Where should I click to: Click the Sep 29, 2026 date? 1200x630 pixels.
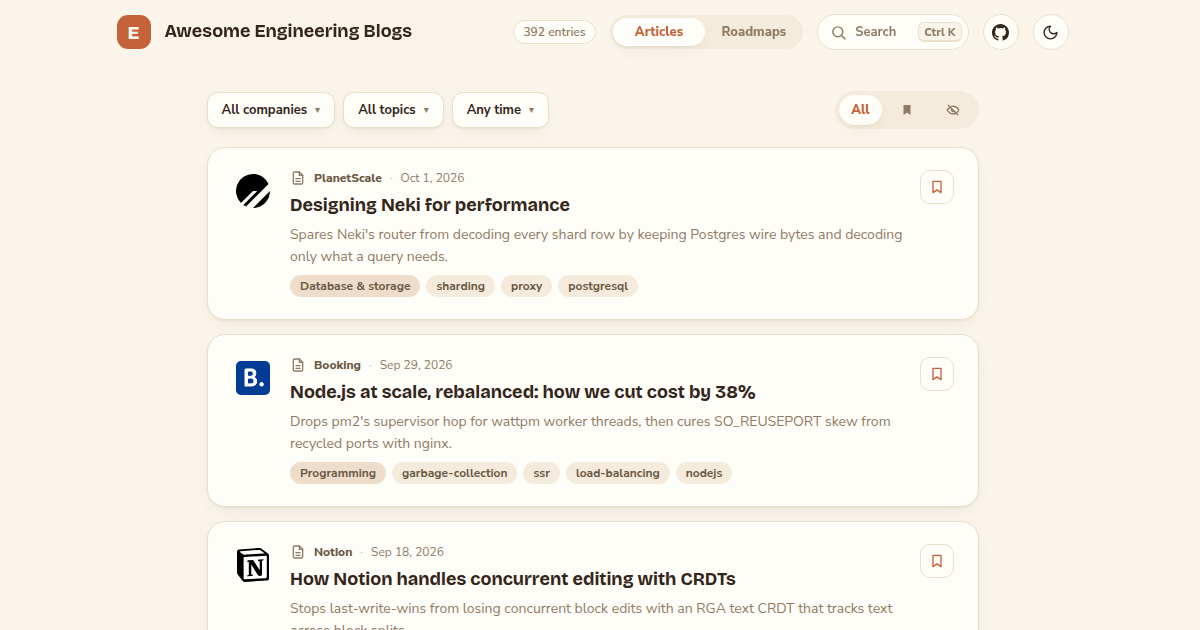[x=416, y=365]
